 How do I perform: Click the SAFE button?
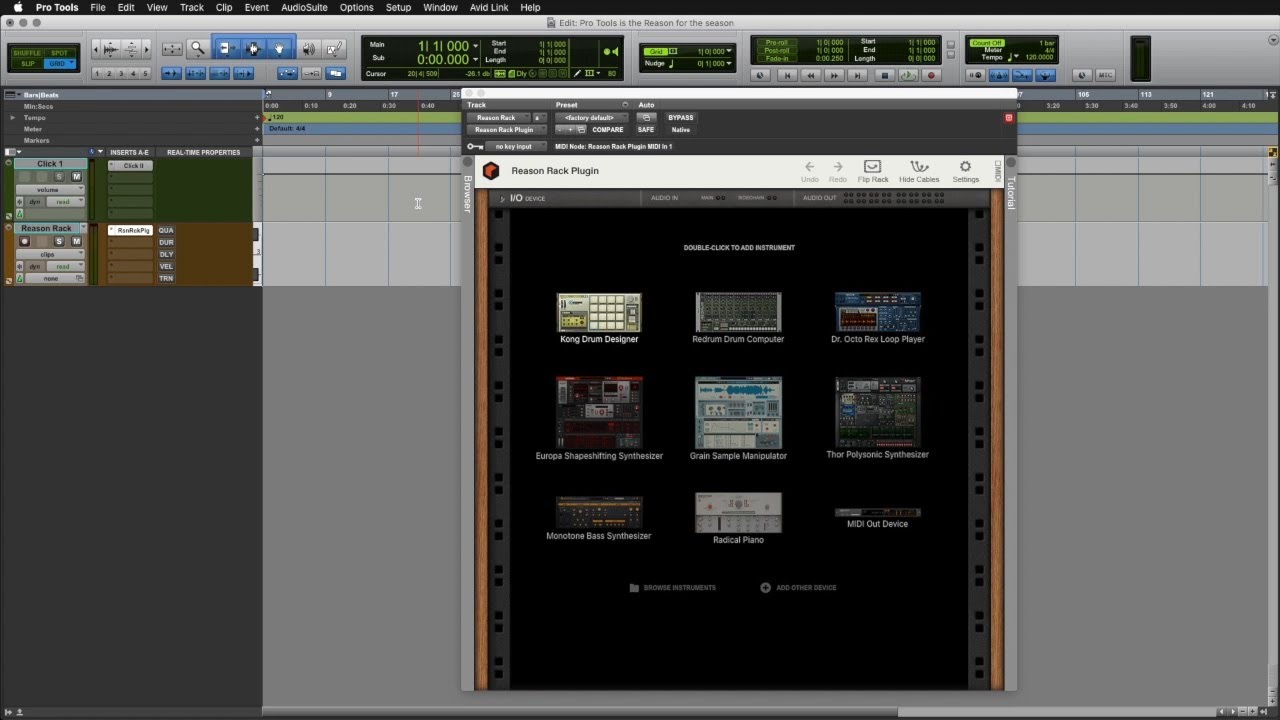(x=646, y=130)
